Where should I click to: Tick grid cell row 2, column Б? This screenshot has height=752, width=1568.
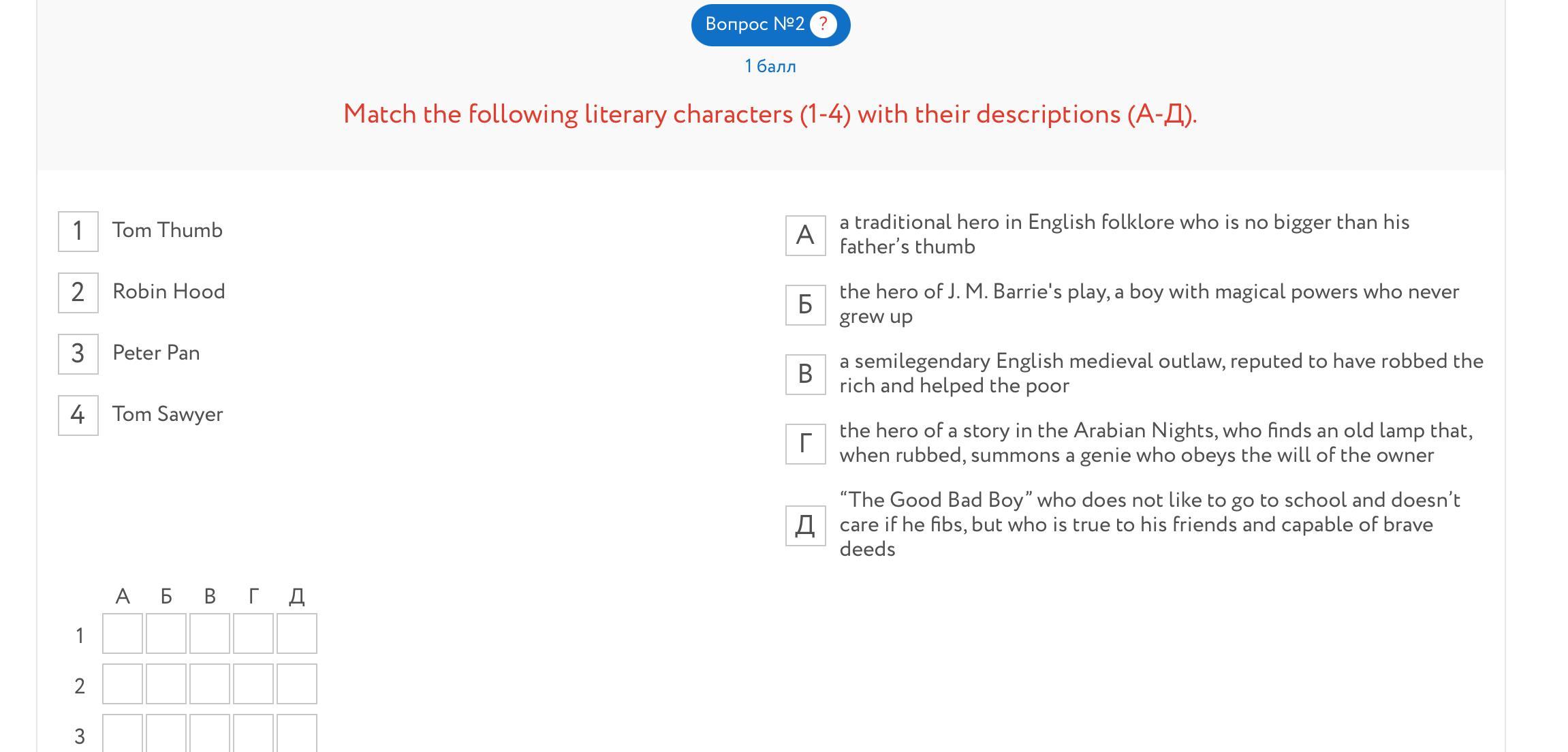pyautogui.click(x=166, y=684)
